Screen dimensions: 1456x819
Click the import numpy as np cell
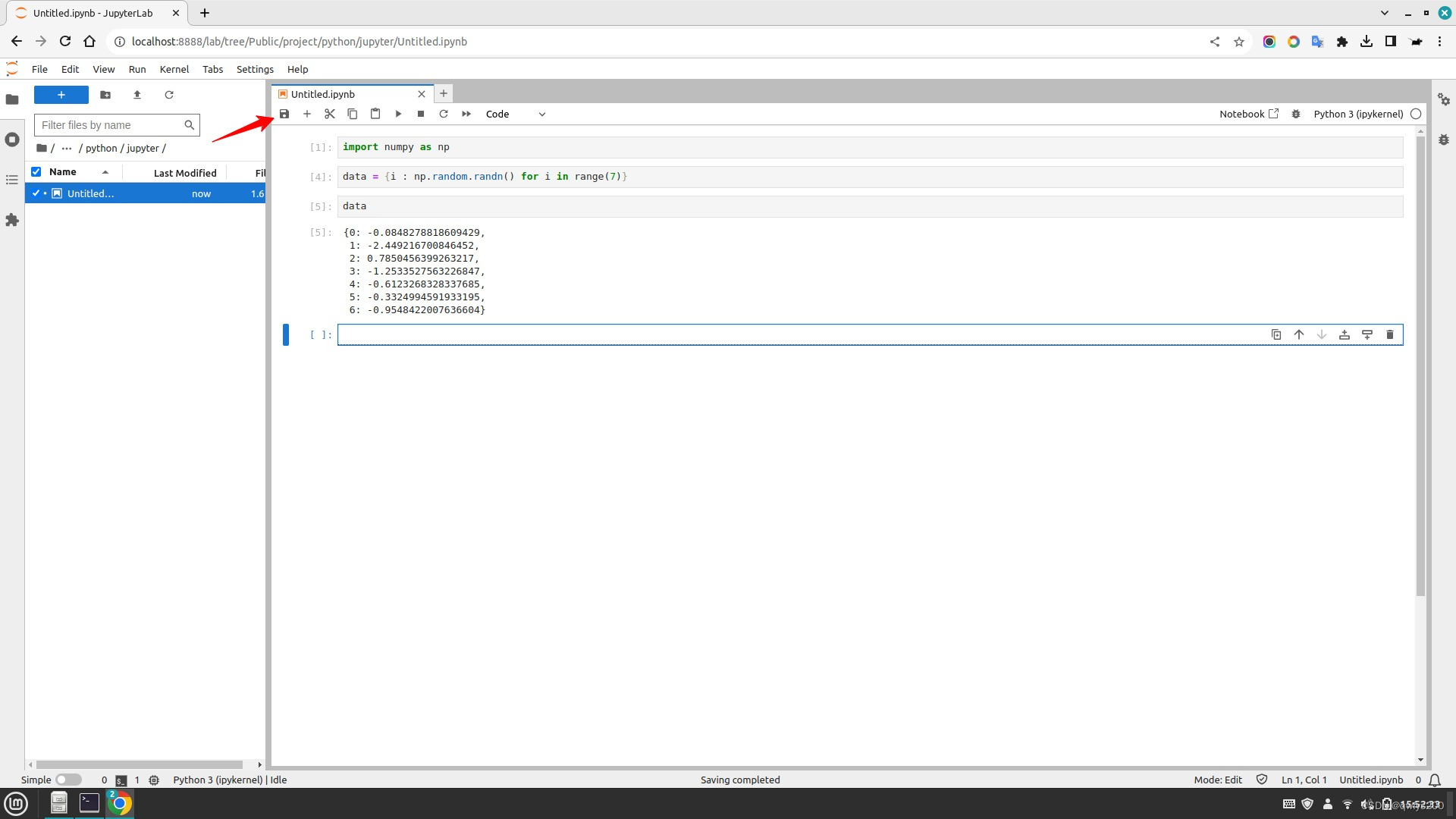pos(870,147)
